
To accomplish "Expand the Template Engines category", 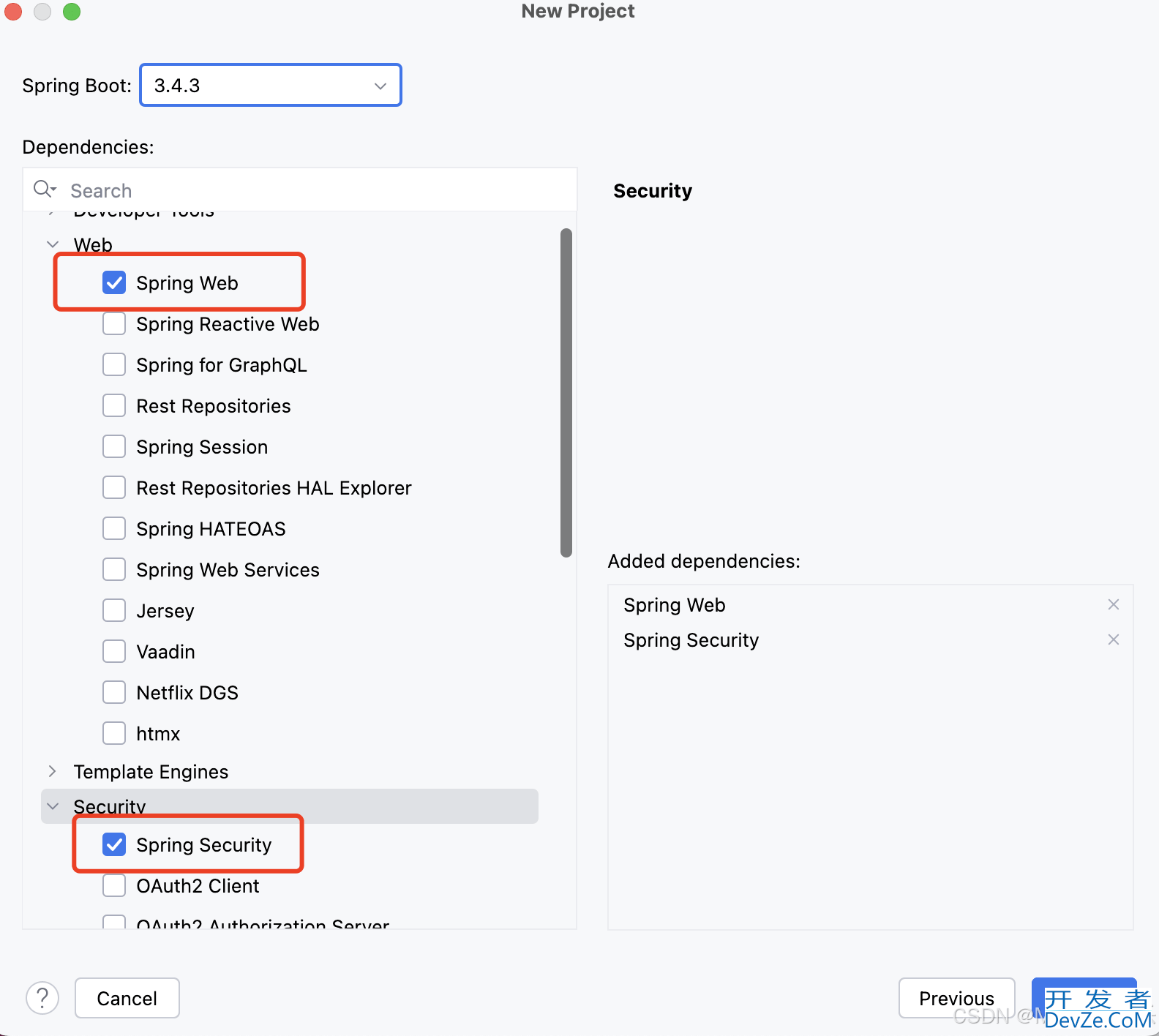I will pos(53,771).
